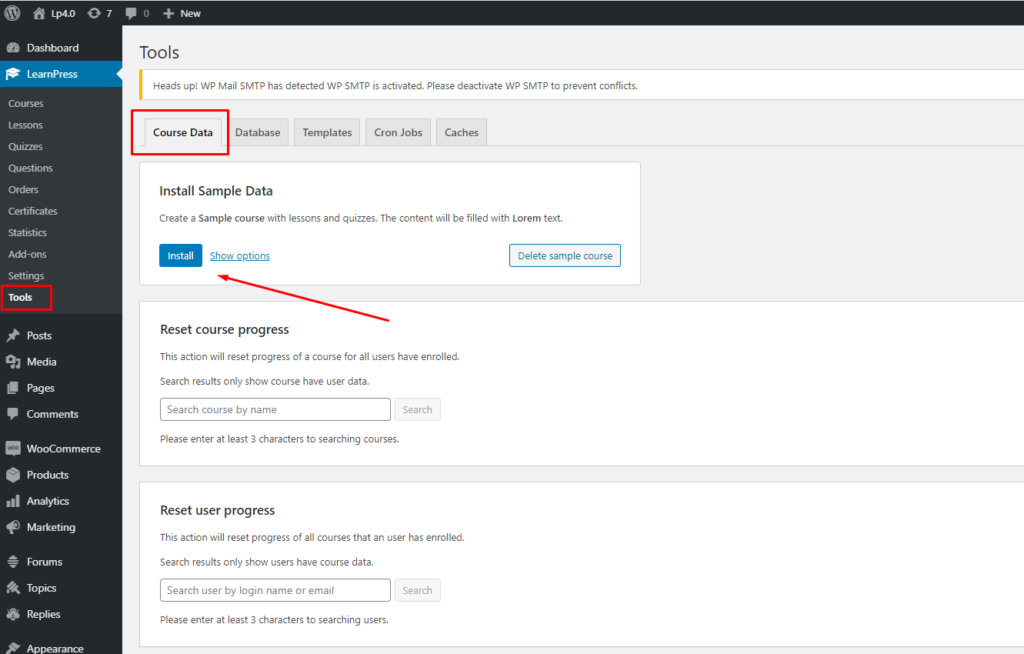Open WooCommerce from the sidebar
The height and width of the screenshot is (654, 1024).
[62, 449]
